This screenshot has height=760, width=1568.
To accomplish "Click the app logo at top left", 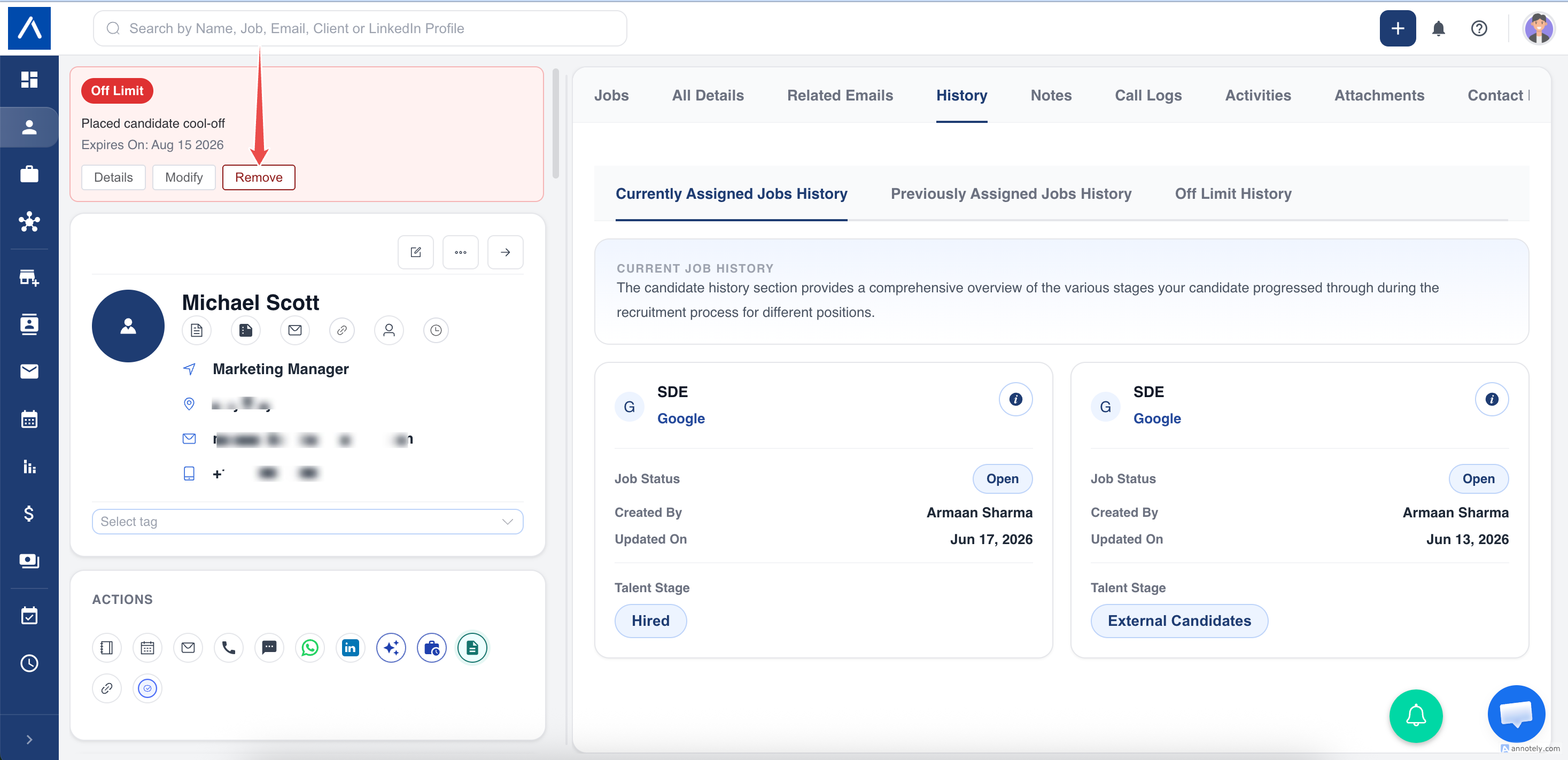I will pyautogui.click(x=29, y=29).
